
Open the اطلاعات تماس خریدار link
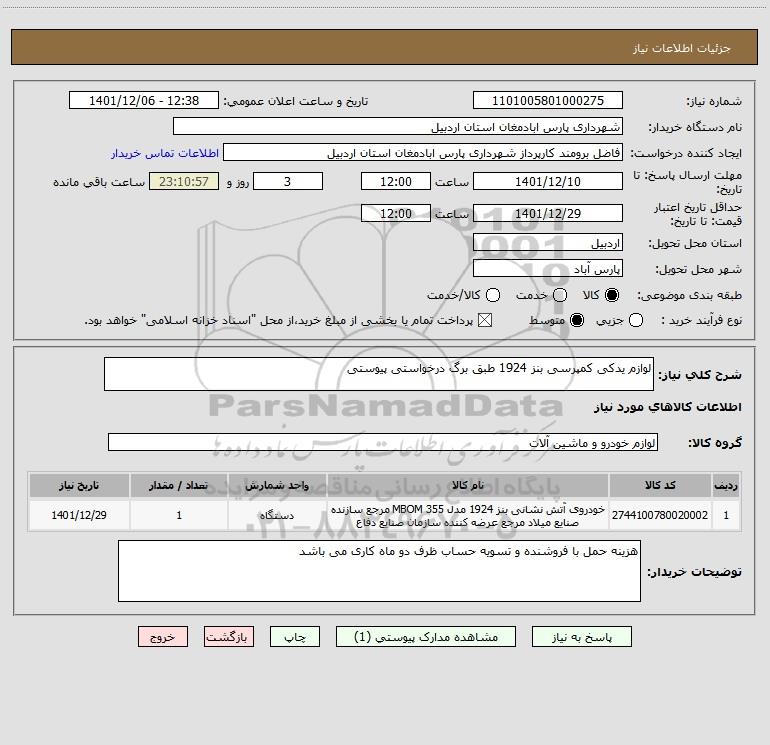pyautogui.click(x=165, y=153)
